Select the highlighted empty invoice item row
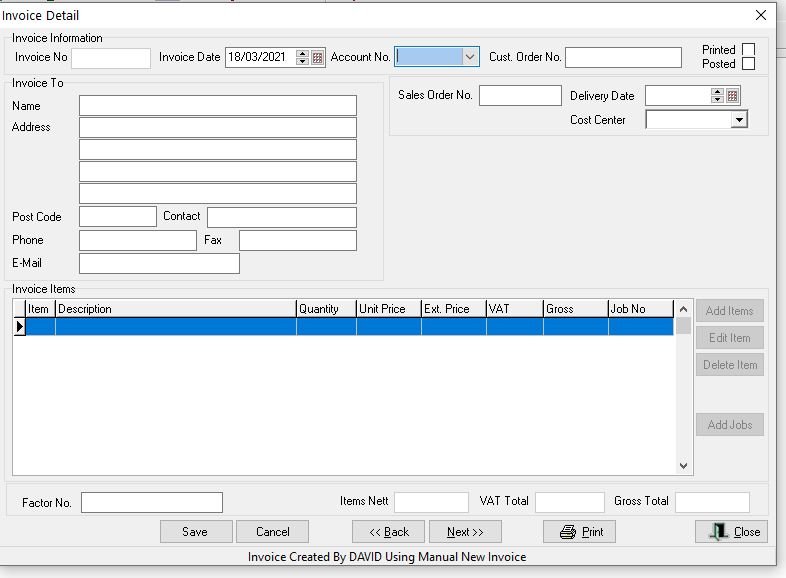Viewport: 786px width, 578px height. [x=349, y=327]
